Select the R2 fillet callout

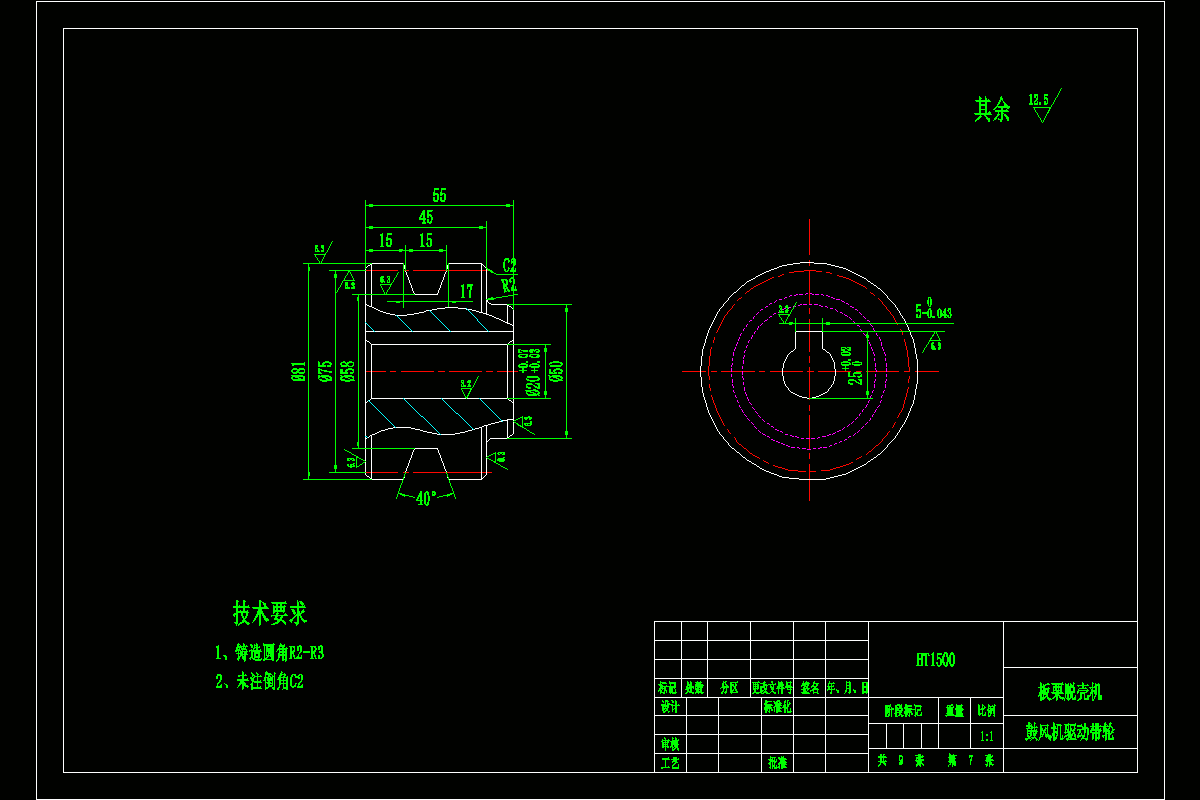point(509,284)
